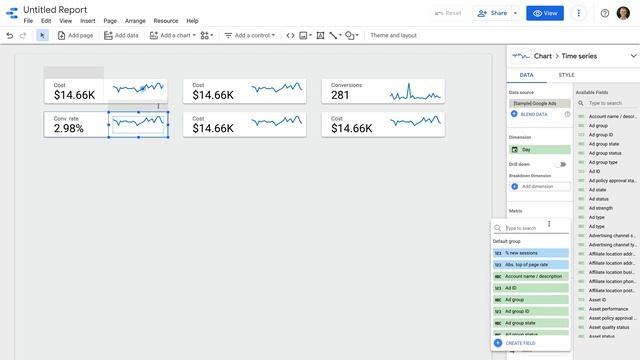Open the Arrange menu
The height and width of the screenshot is (360, 640).
point(135,21)
